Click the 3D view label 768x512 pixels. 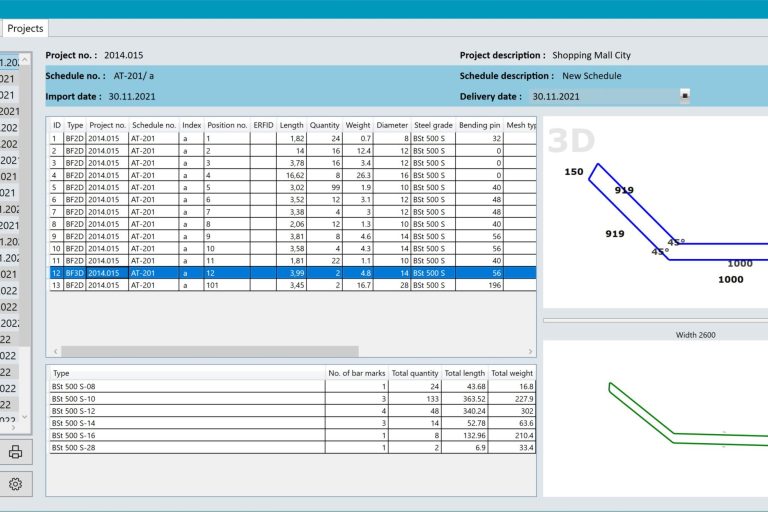(x=571, y=142)
